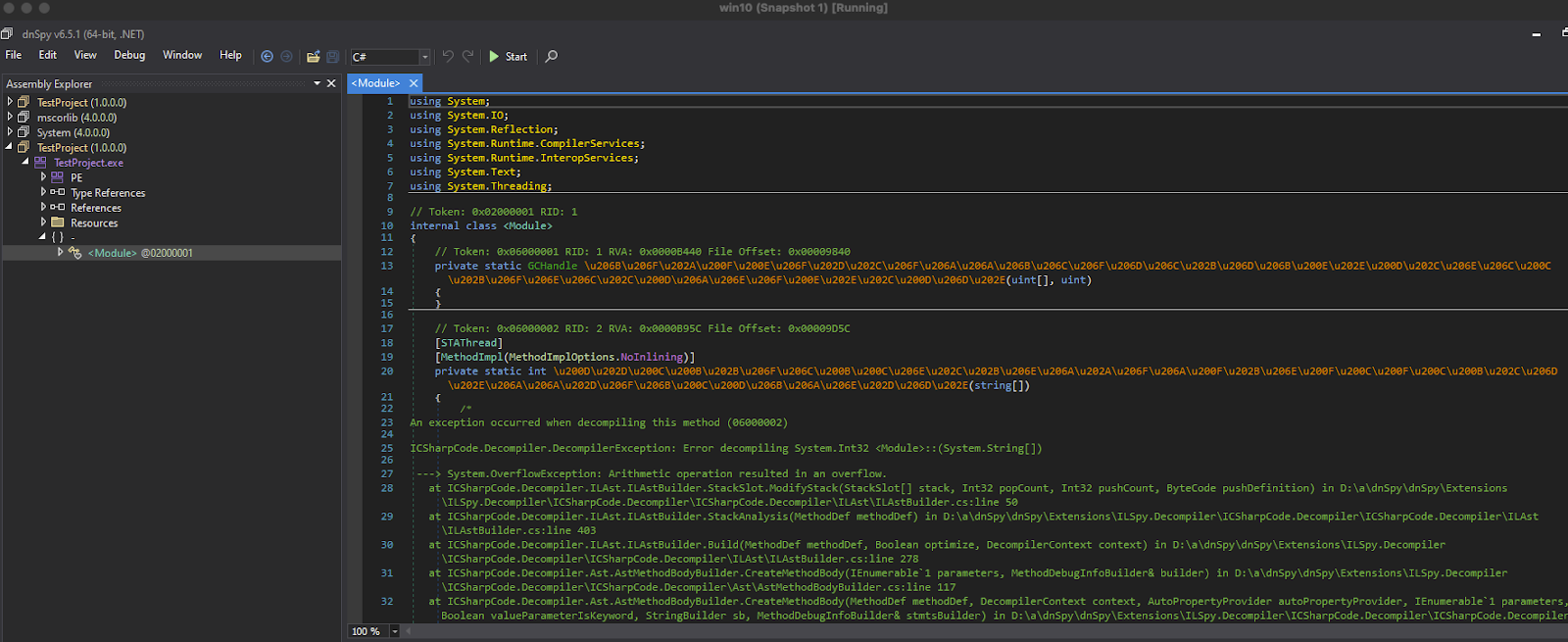Click the namespace braces icon
Screen dimensions: 1568x642
pos(57,237)
